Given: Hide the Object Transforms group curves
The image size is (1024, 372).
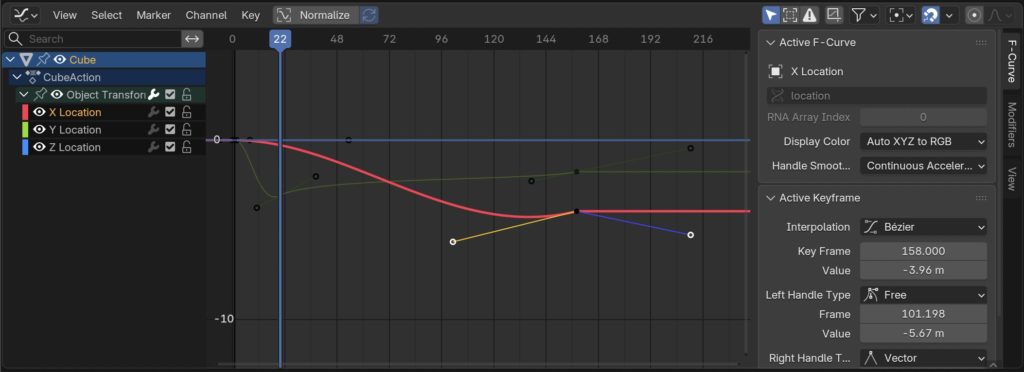Looking at the screenshot, I should click(x=57, y=95).
